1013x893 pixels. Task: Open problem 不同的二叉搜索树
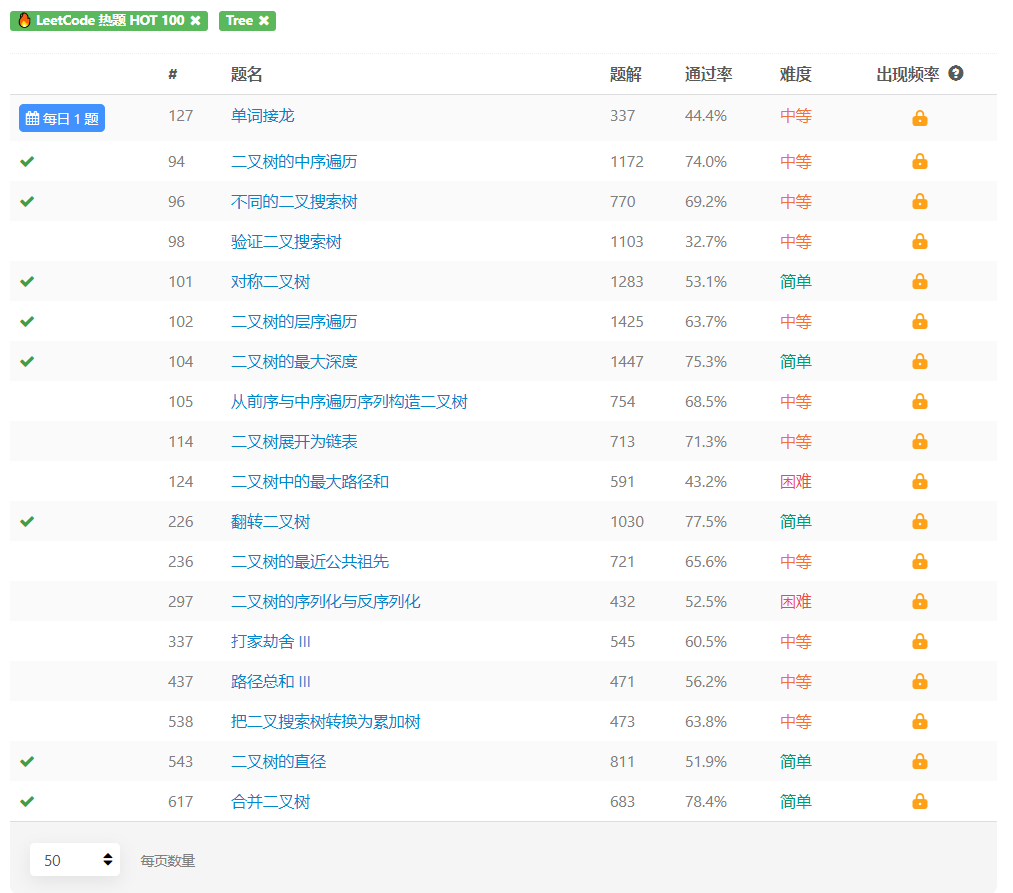(294, 202)
